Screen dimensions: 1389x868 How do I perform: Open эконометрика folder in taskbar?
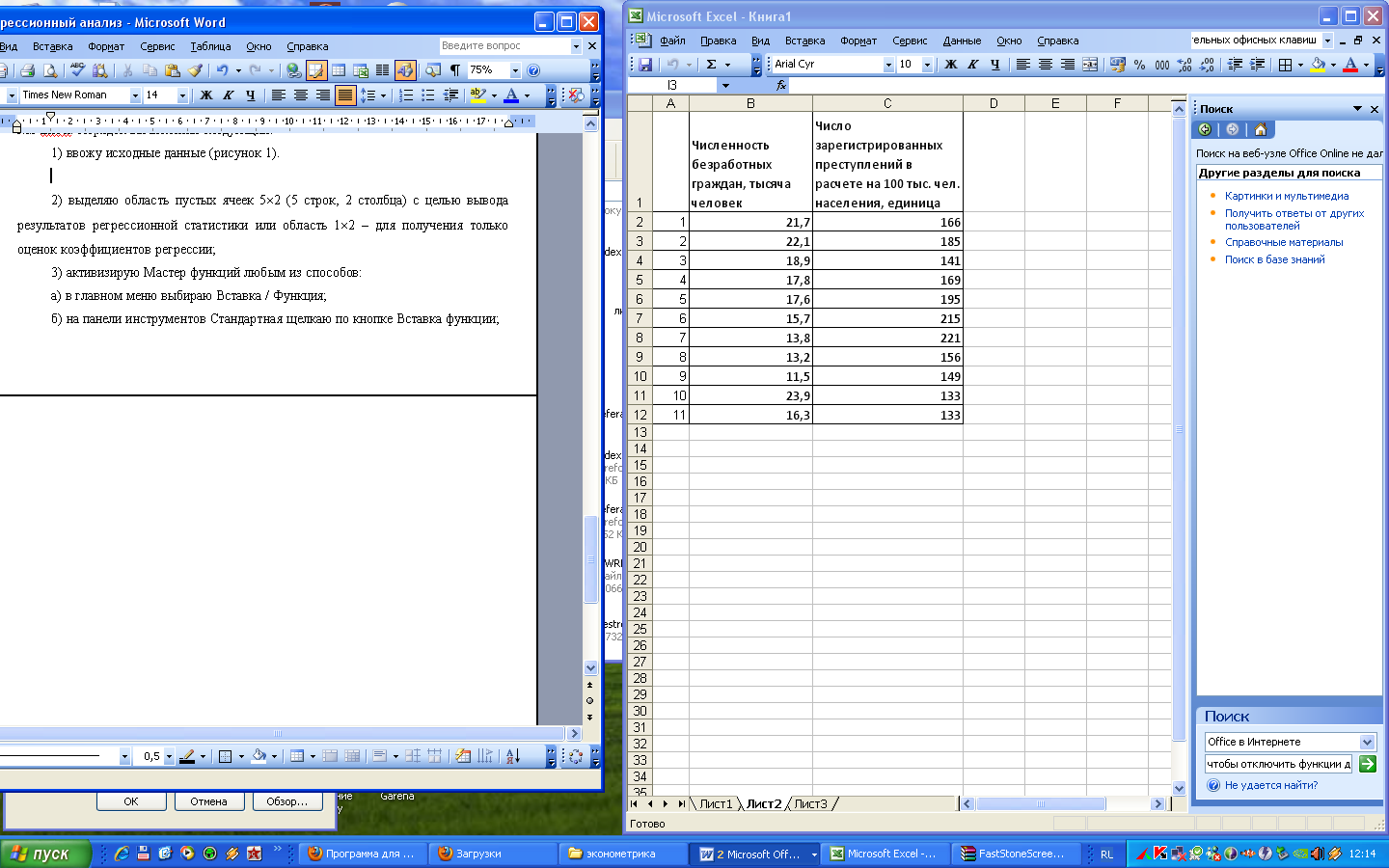[x=623, y=854]
